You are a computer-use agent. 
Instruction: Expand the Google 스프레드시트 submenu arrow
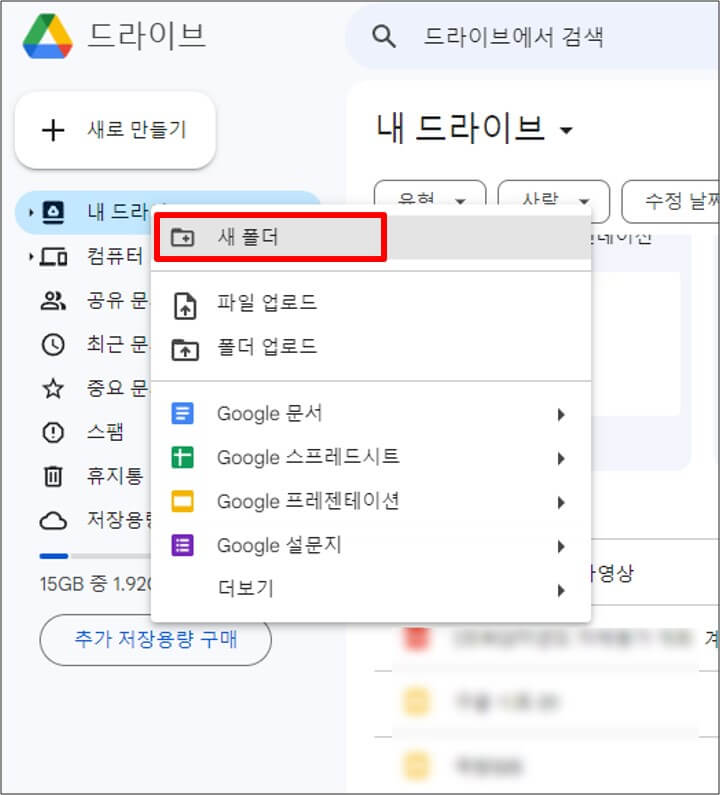pos(561,459)
